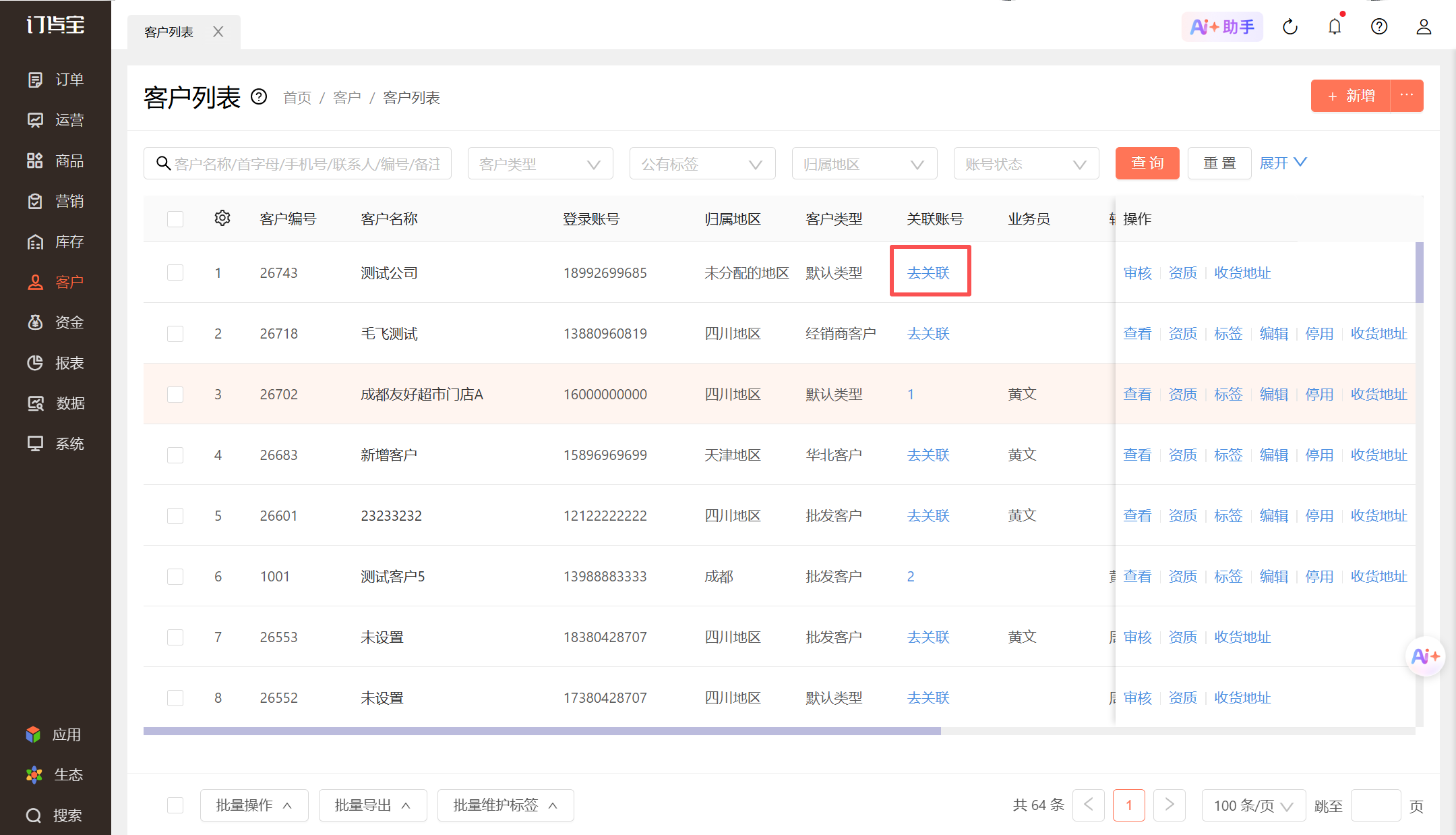Open the 批量操作 menu
The width and height of the screenshot is (1456, 835).
[254, 805]
